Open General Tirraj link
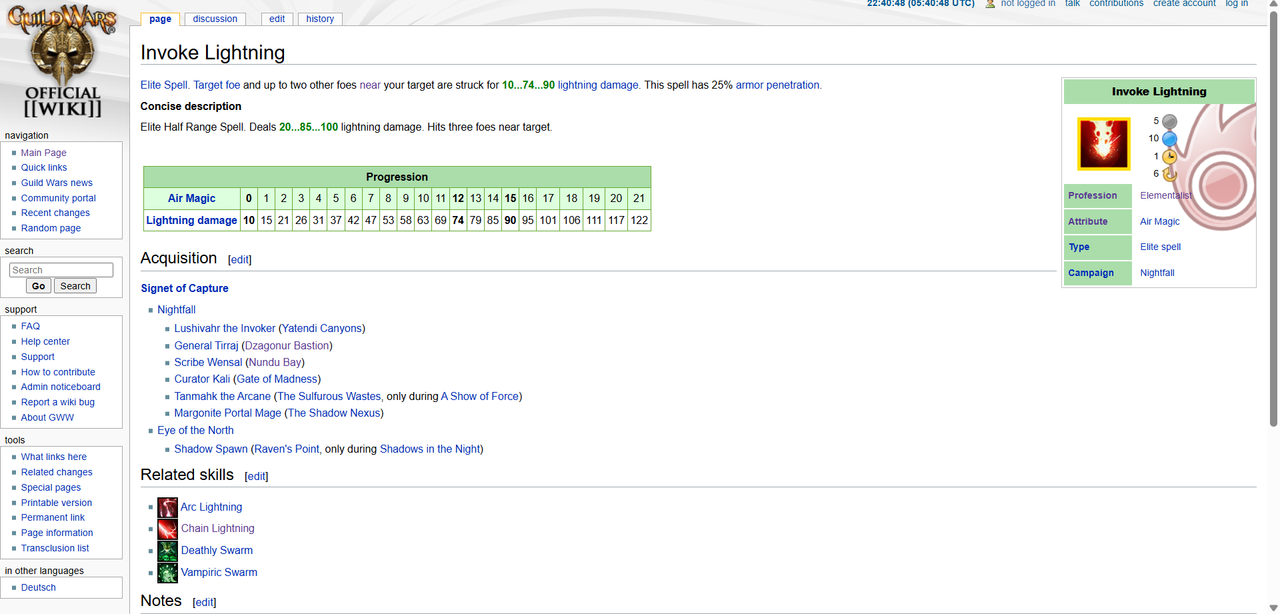Screen dimensions: 1280x614 coord(206,345)
